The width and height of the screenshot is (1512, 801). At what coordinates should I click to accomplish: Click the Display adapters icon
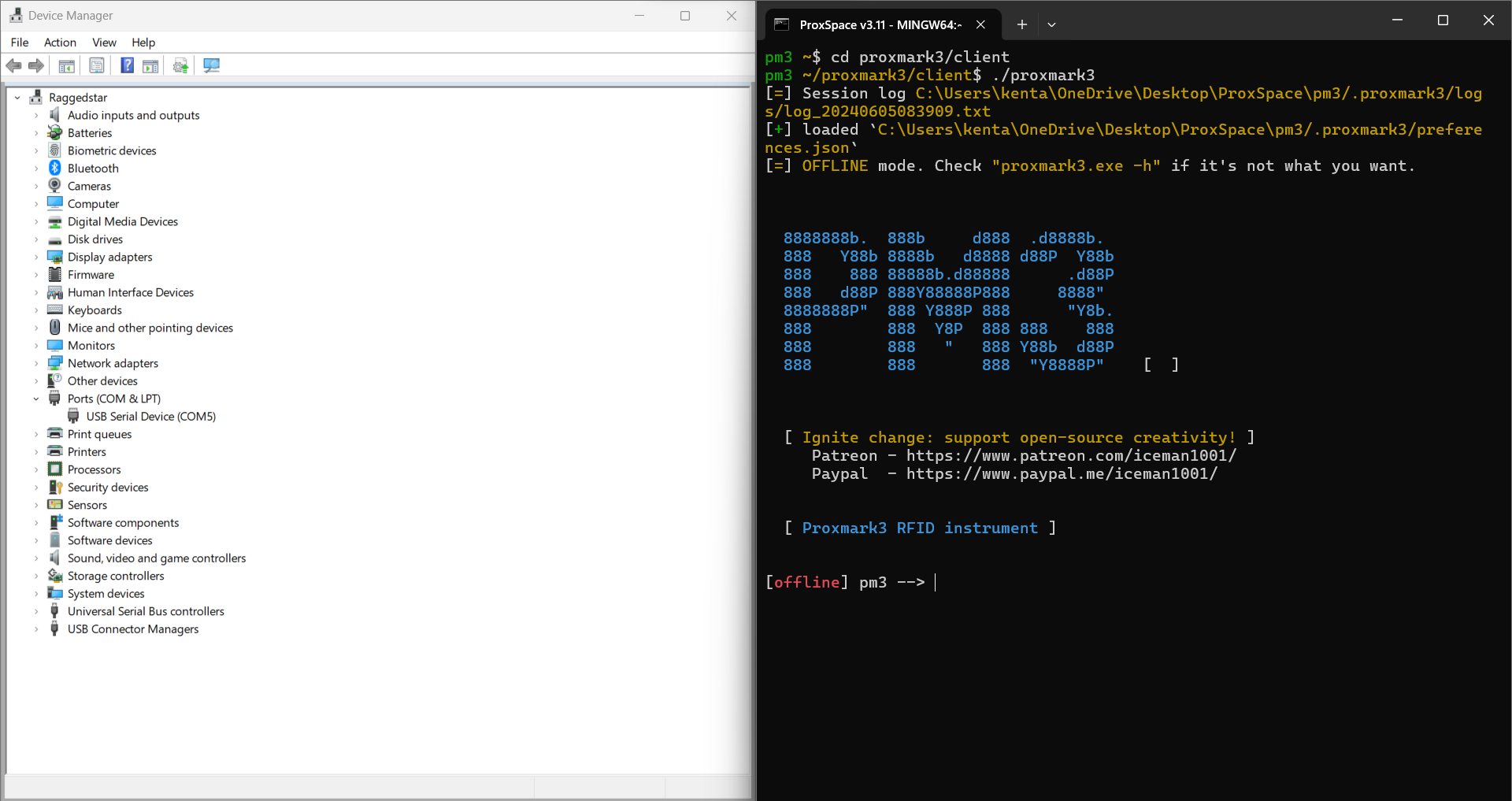point(54,257)
